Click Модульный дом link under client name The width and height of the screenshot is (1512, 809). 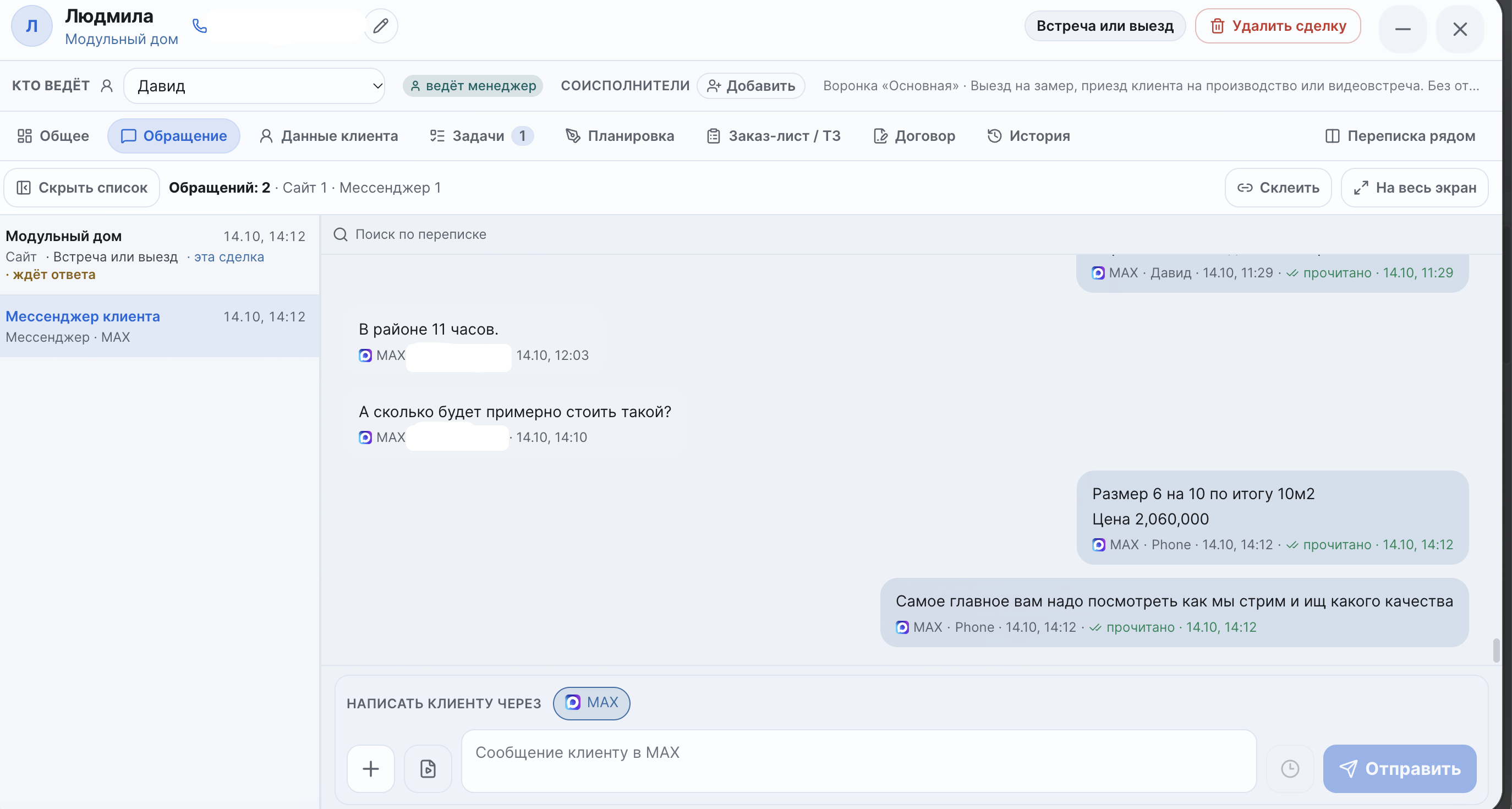122,39
